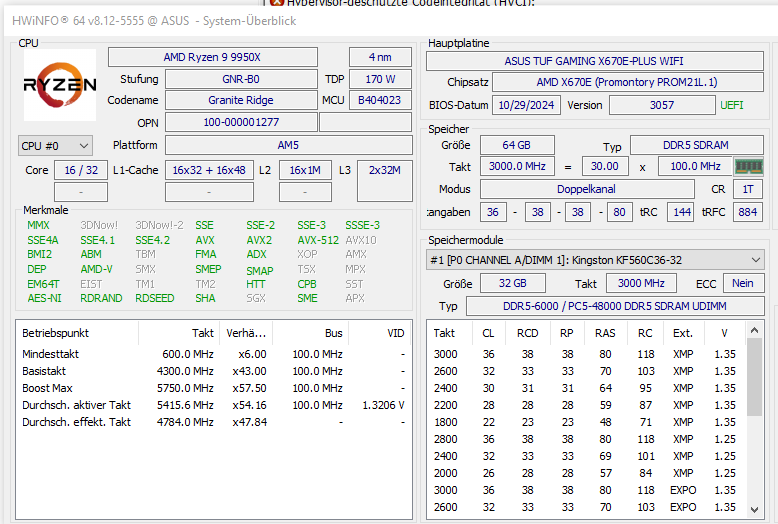Click the Doppelkanal mode field
The width and height of the screenshot is (778, 524).
click(x=587, y=189)
